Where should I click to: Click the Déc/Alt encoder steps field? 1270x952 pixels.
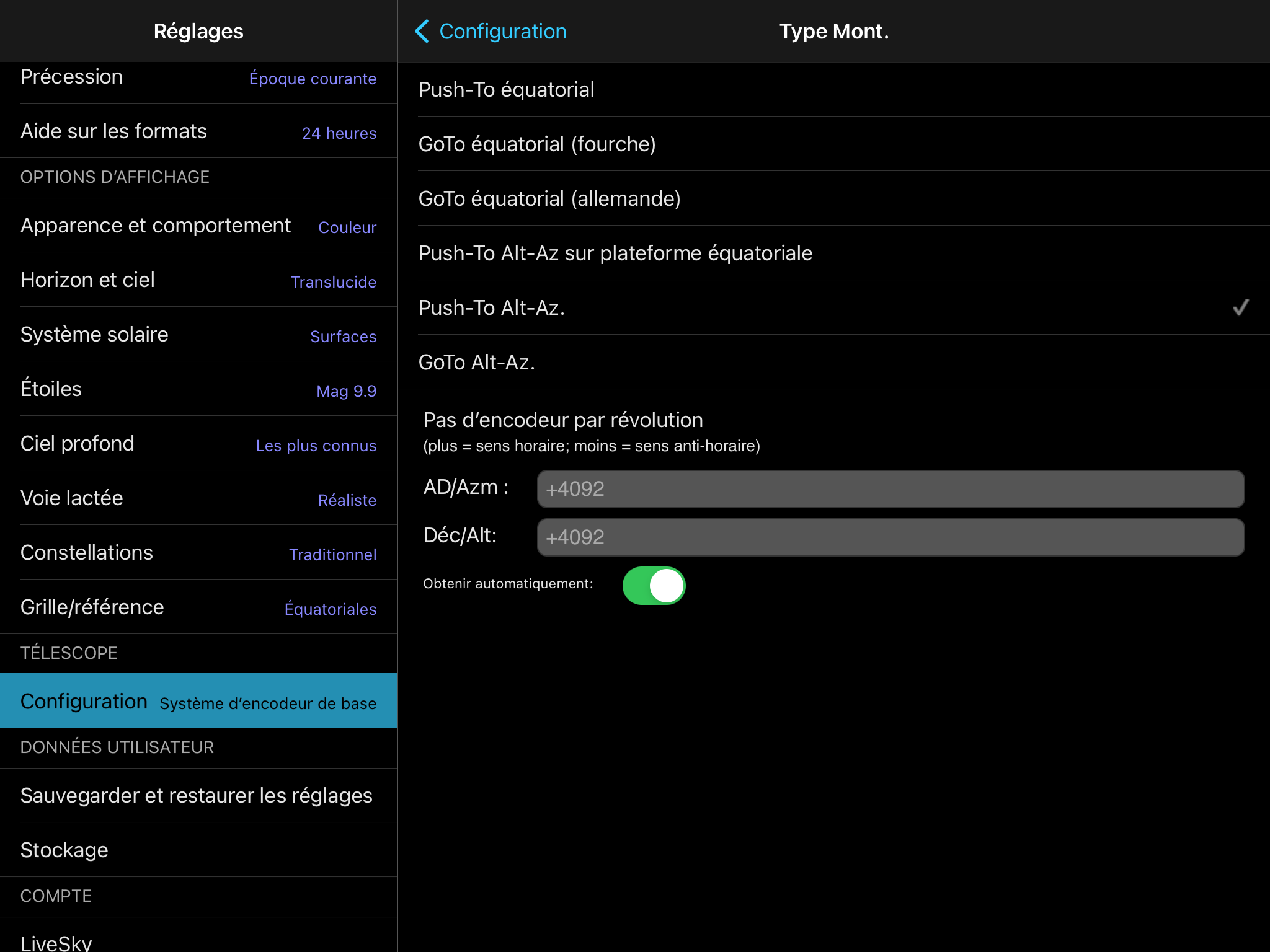click(x=890, y=537)
